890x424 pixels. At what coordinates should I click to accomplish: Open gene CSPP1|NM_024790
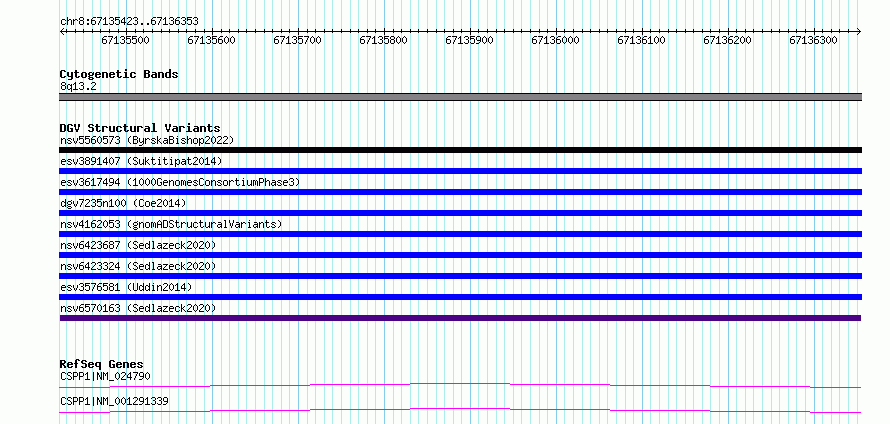coord(106,376)
